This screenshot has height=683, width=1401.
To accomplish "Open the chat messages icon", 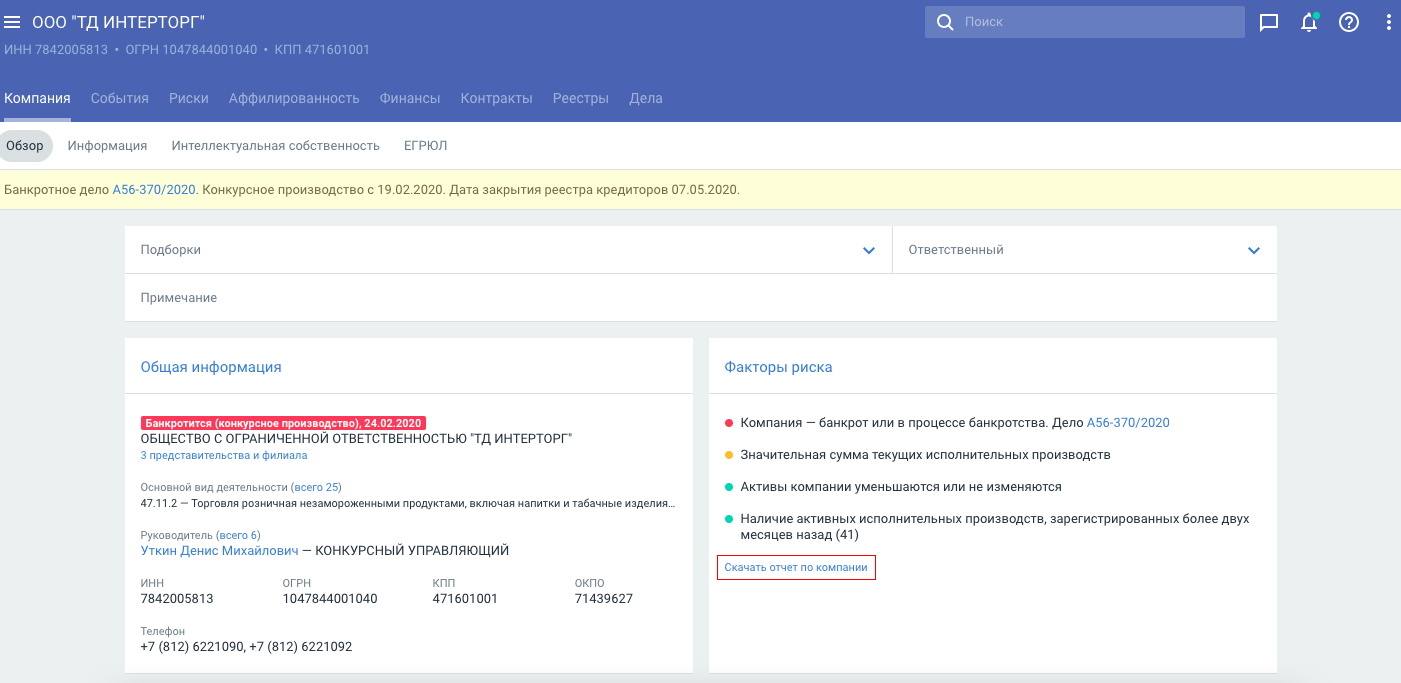I will pos(1269,22).
